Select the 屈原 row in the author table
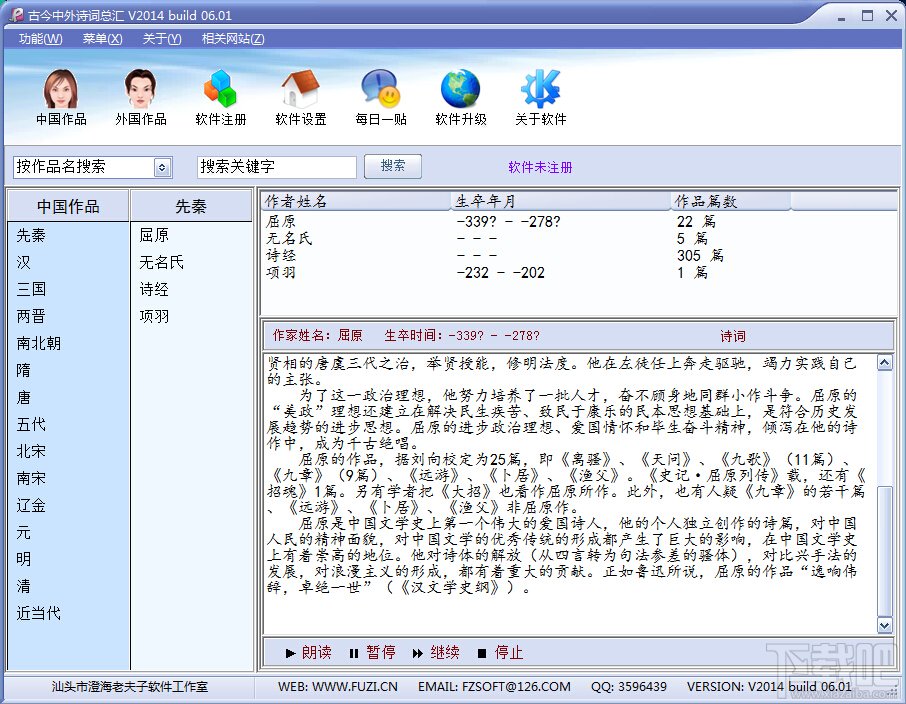906x704 pixels. [578, 221]
